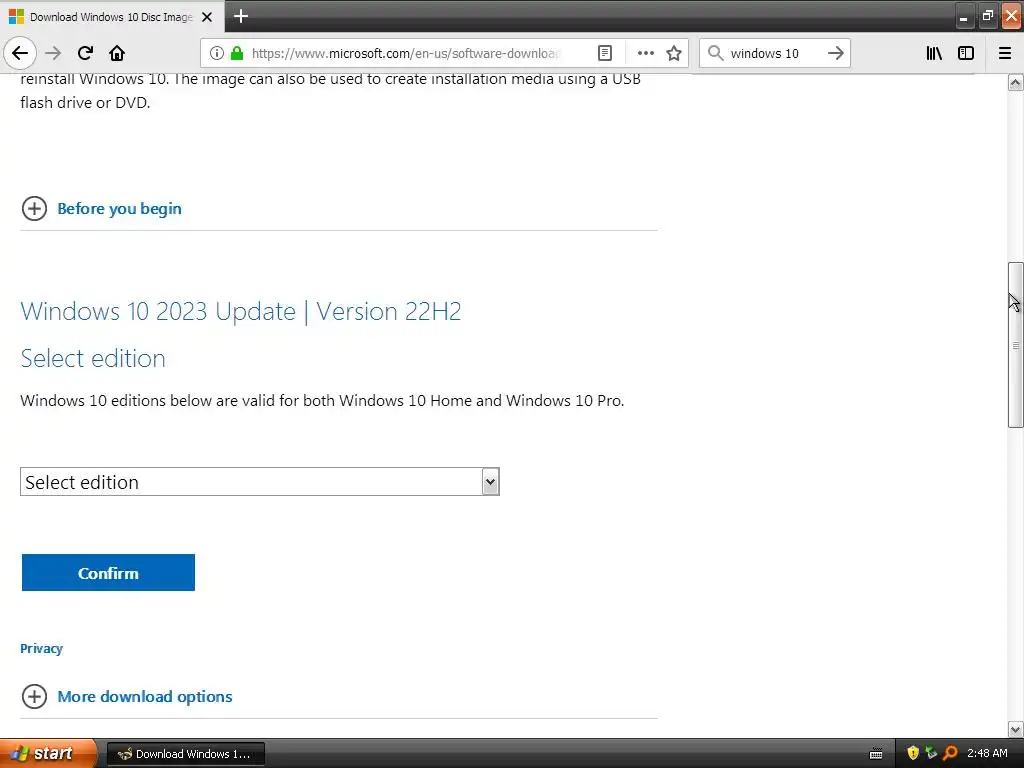Open page actions three-dots menu
1024x768 pixels.
645,53
